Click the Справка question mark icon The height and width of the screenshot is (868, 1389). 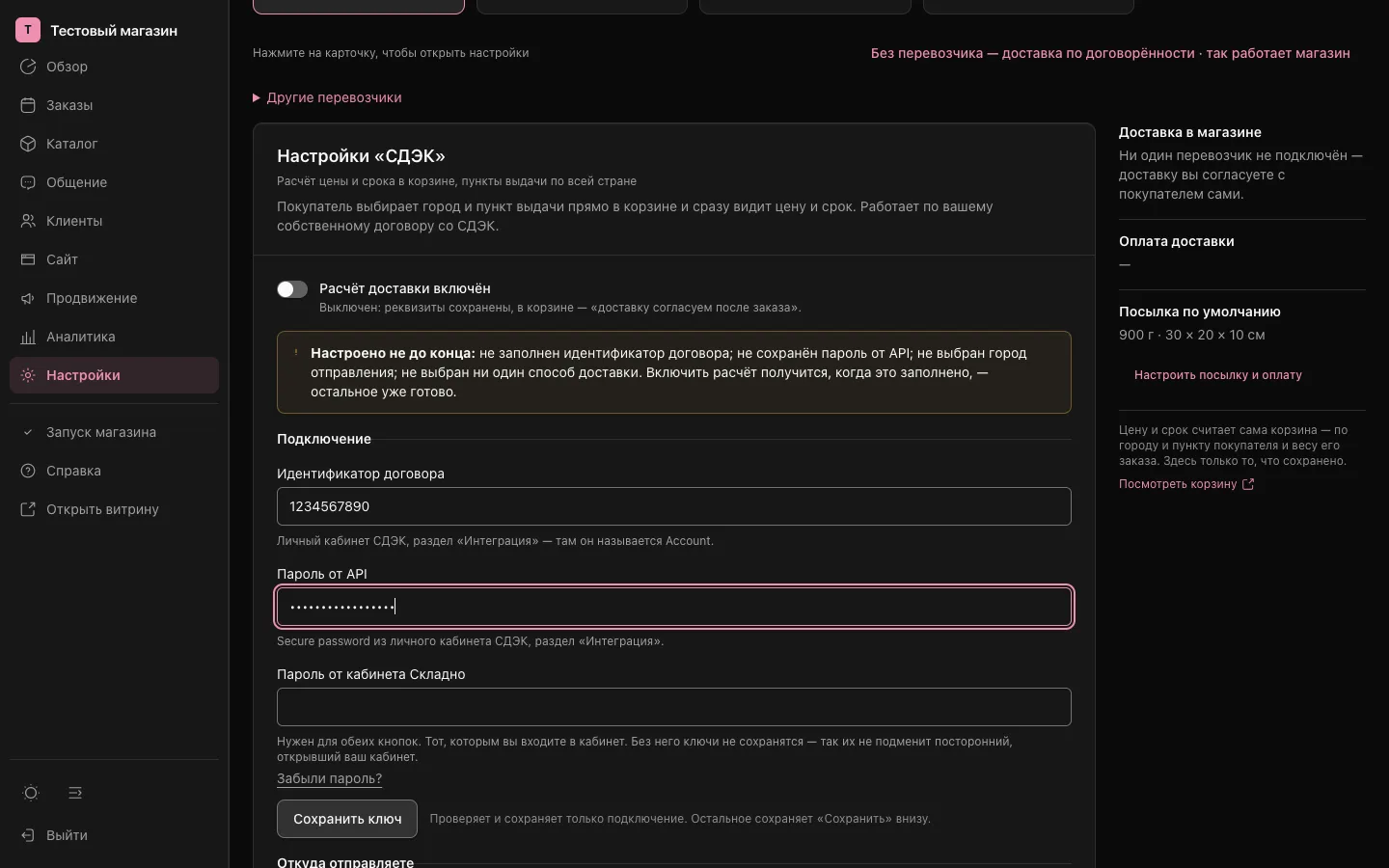click(28, 471)
